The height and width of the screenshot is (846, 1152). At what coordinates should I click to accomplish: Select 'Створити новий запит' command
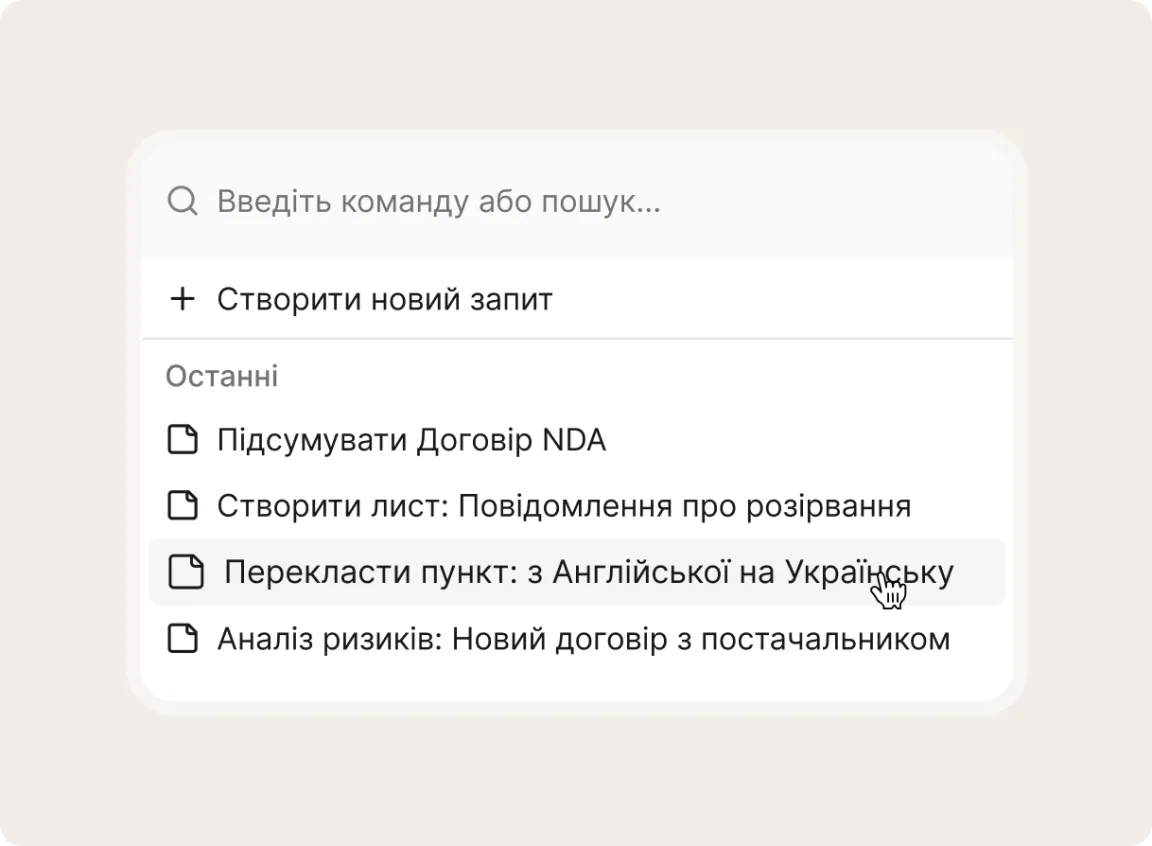pos(384,299)
